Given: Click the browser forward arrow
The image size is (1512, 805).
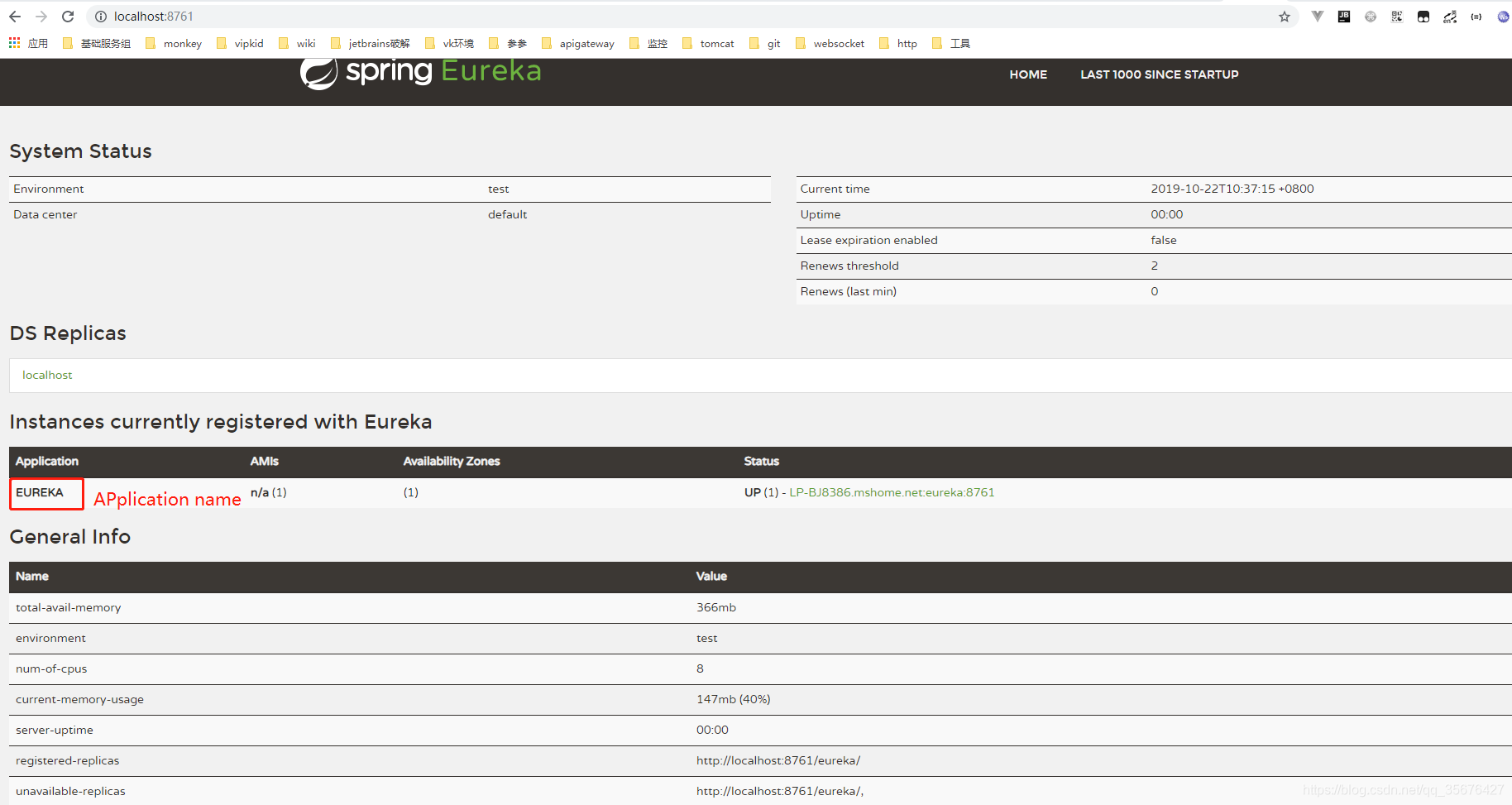Looking at the screenshot, I should (41, 17).
